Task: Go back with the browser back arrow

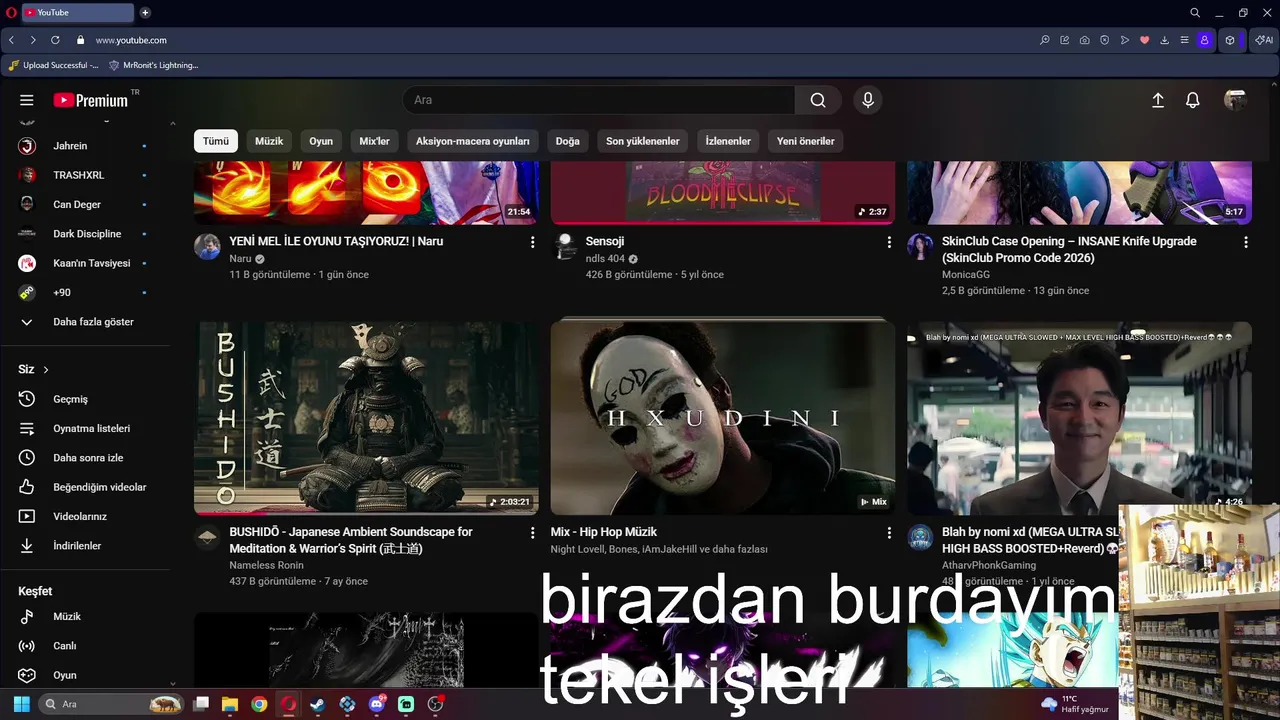Action: coord(11,40)
